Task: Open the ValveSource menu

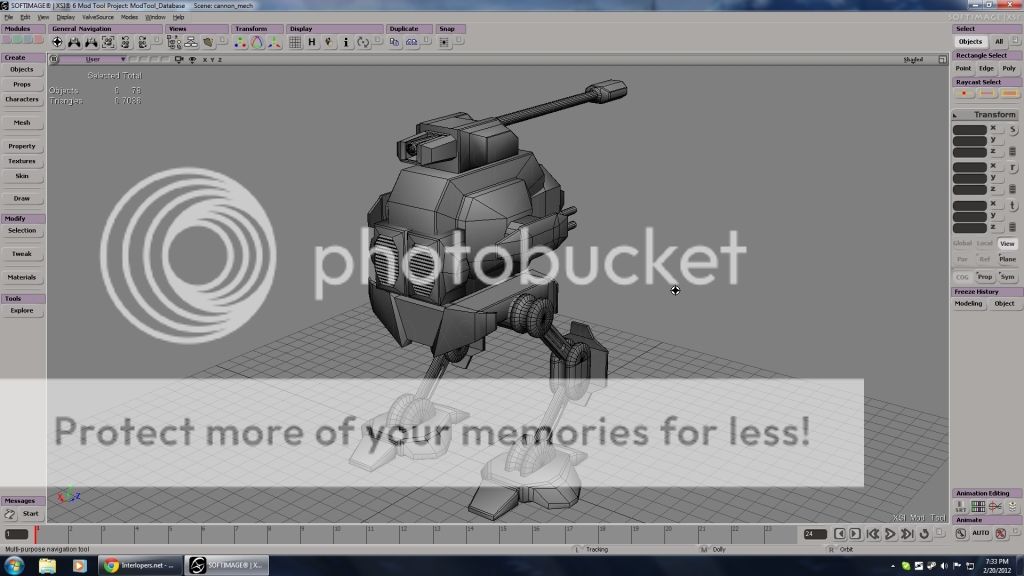Action: point(97,17)
